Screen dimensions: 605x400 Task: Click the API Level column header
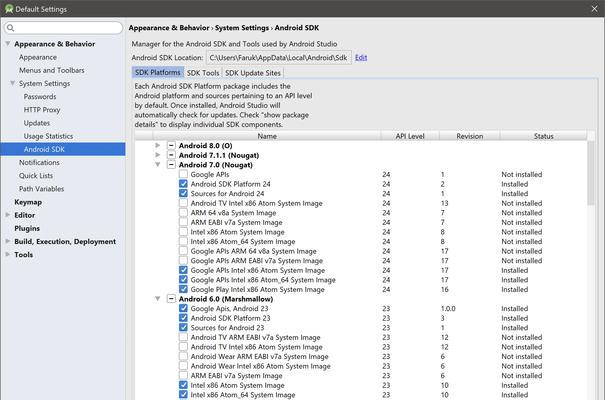click(409, 136)
